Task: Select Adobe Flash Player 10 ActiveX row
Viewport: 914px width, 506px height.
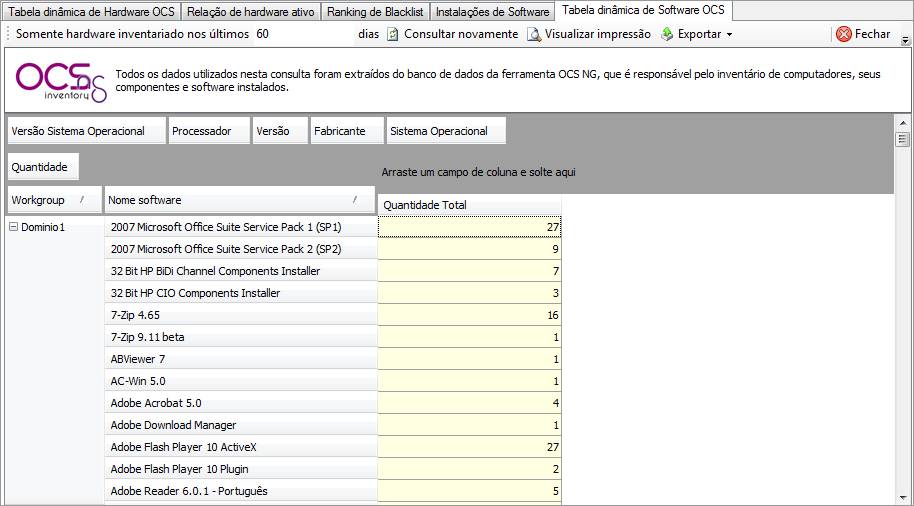Action: click(241, 447)
